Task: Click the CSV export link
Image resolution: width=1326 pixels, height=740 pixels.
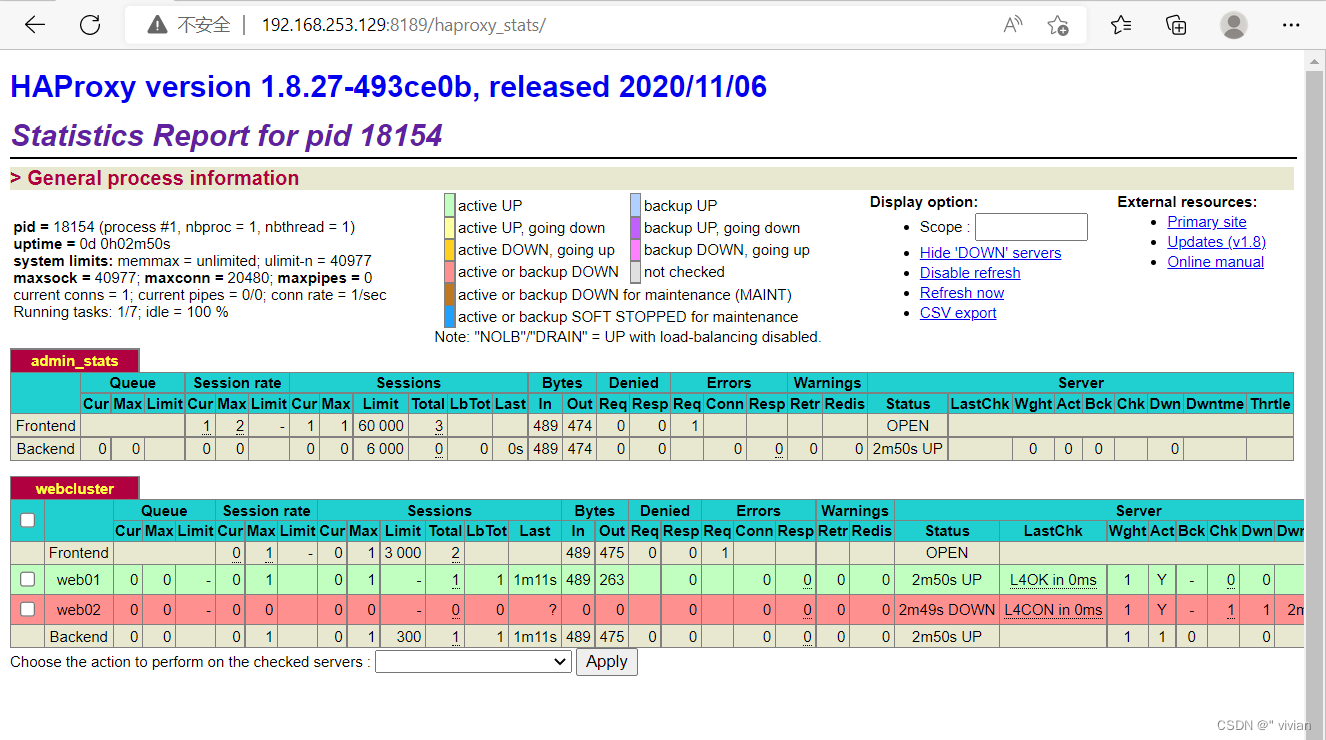Action: [x=957, y=312]
